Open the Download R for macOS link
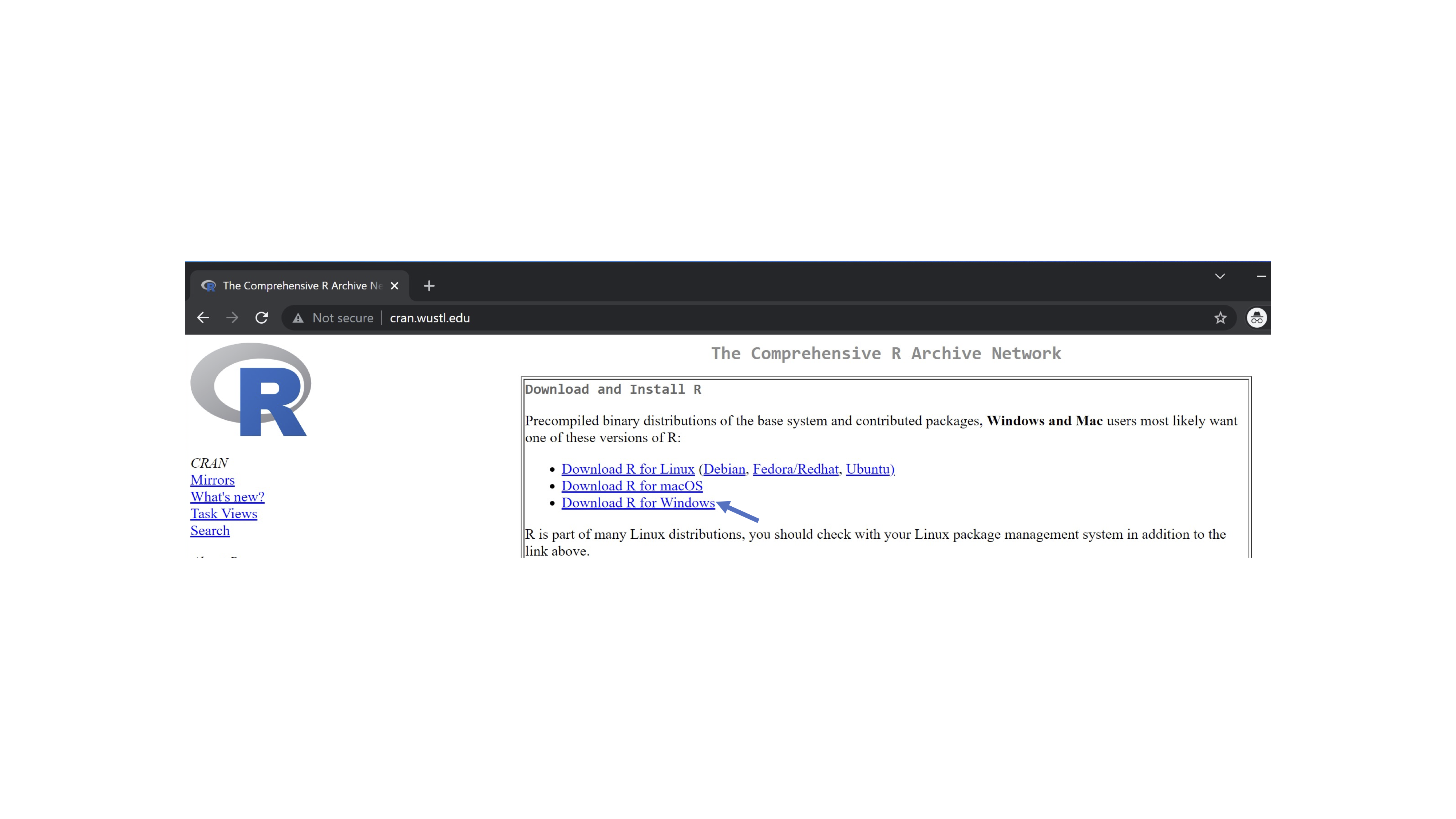 tap(631, 486)
